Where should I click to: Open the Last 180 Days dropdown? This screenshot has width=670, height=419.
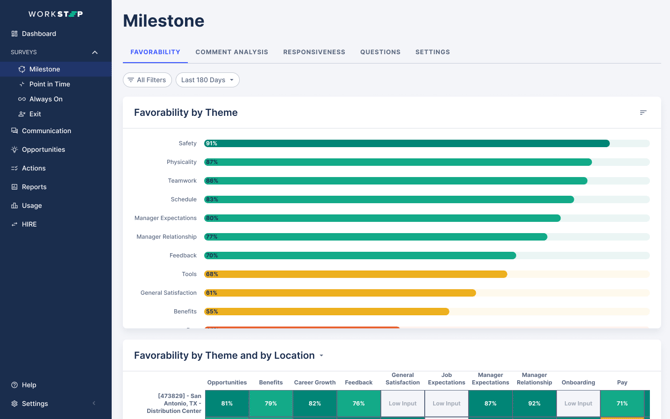pyautogui.click(x=207, y=80)
